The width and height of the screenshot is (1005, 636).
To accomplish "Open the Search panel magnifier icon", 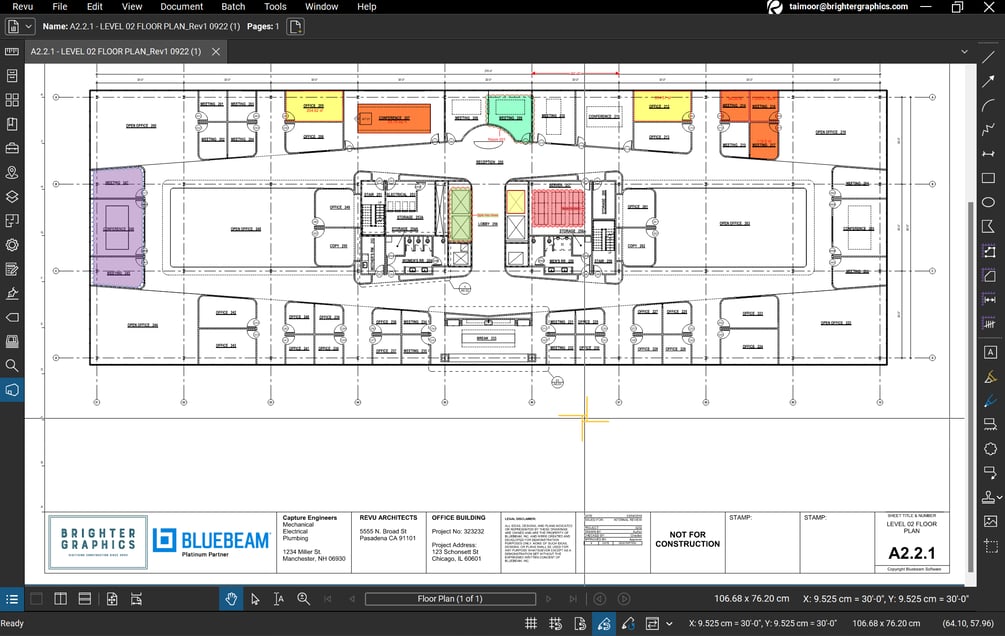I will pyautogui.click(x=12, y=366).
